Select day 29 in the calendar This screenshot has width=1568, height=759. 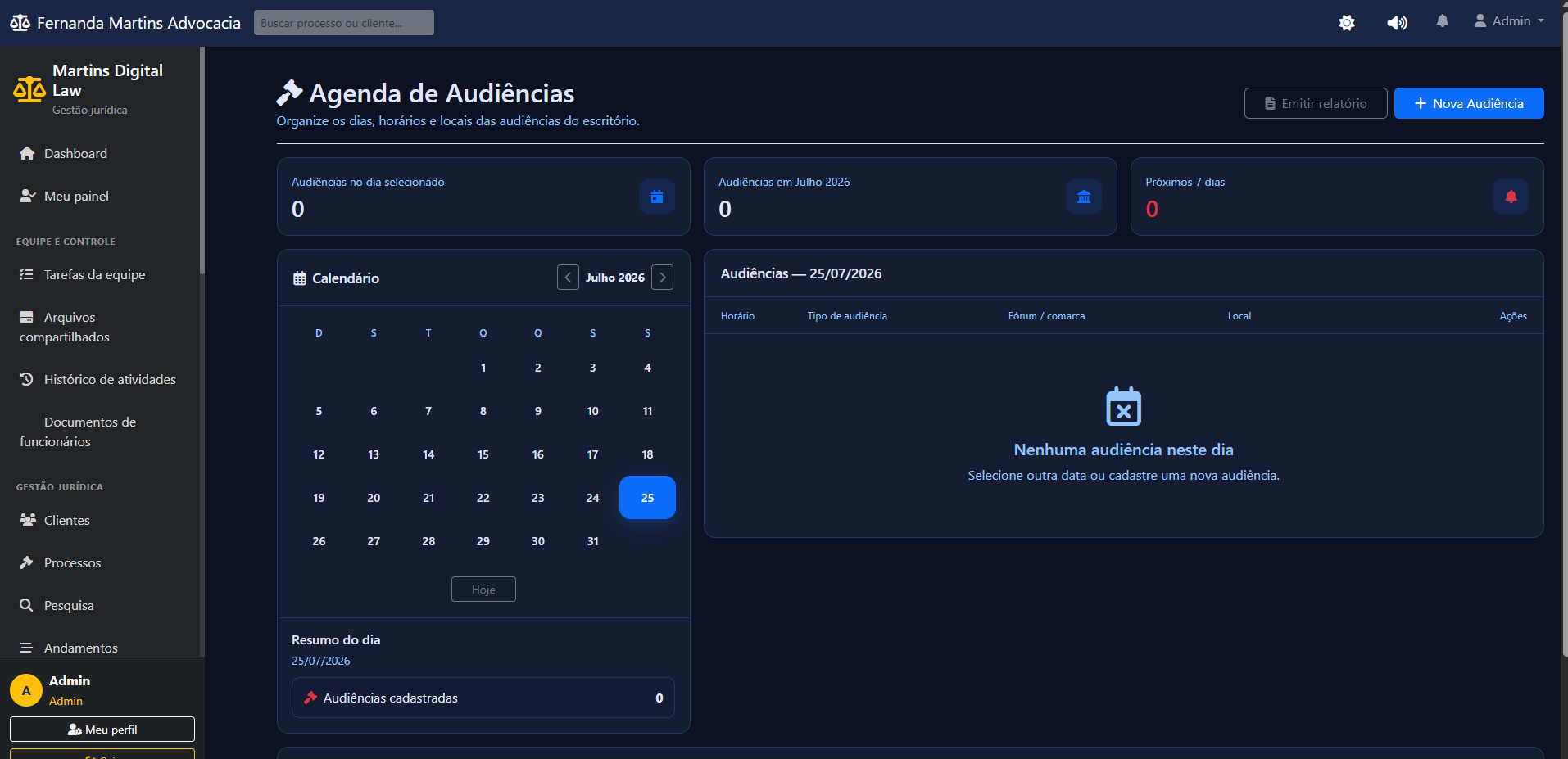483,541
